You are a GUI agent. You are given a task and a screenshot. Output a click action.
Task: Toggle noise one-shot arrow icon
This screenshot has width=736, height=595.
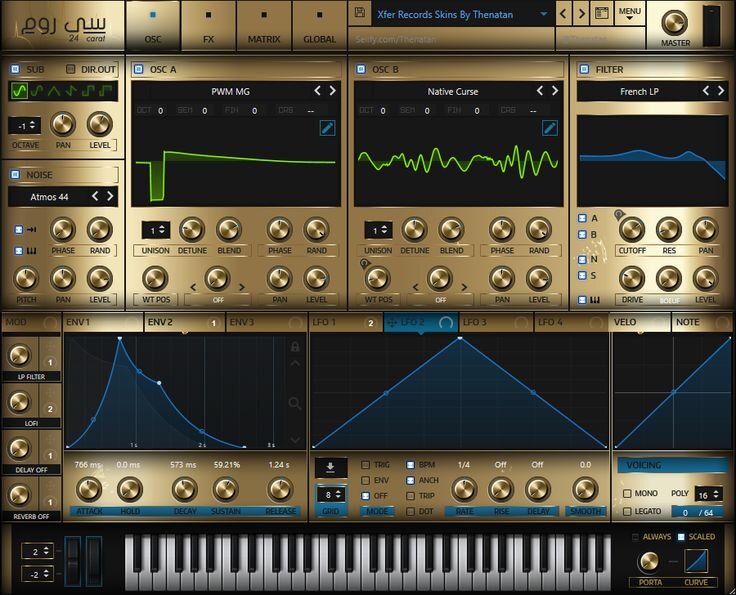[x=31, y=229]
